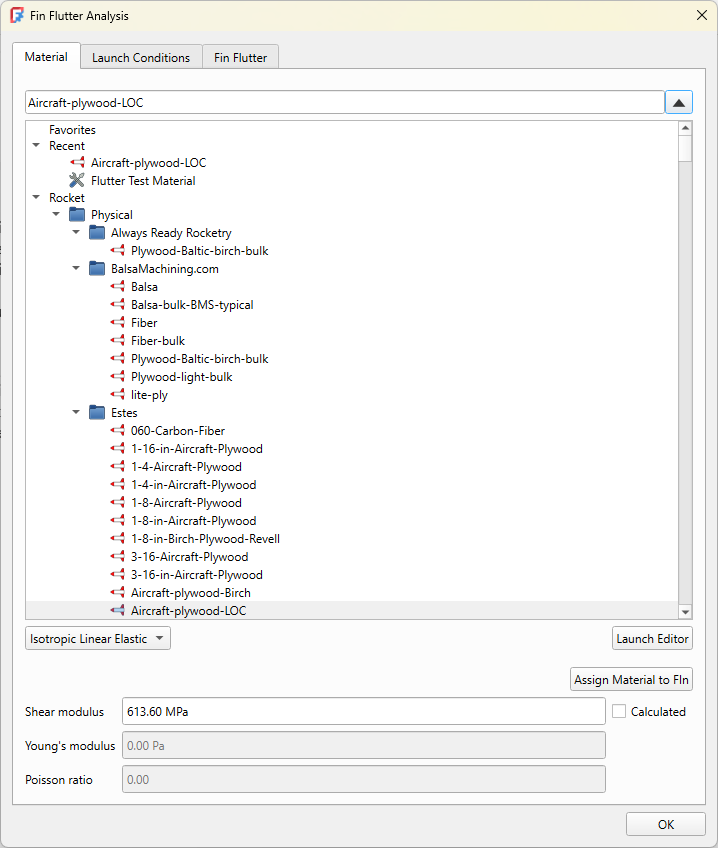Open the Launch Conditions tab
The width and height of the screenshot is (718, 848).
[x=141, y=57]
